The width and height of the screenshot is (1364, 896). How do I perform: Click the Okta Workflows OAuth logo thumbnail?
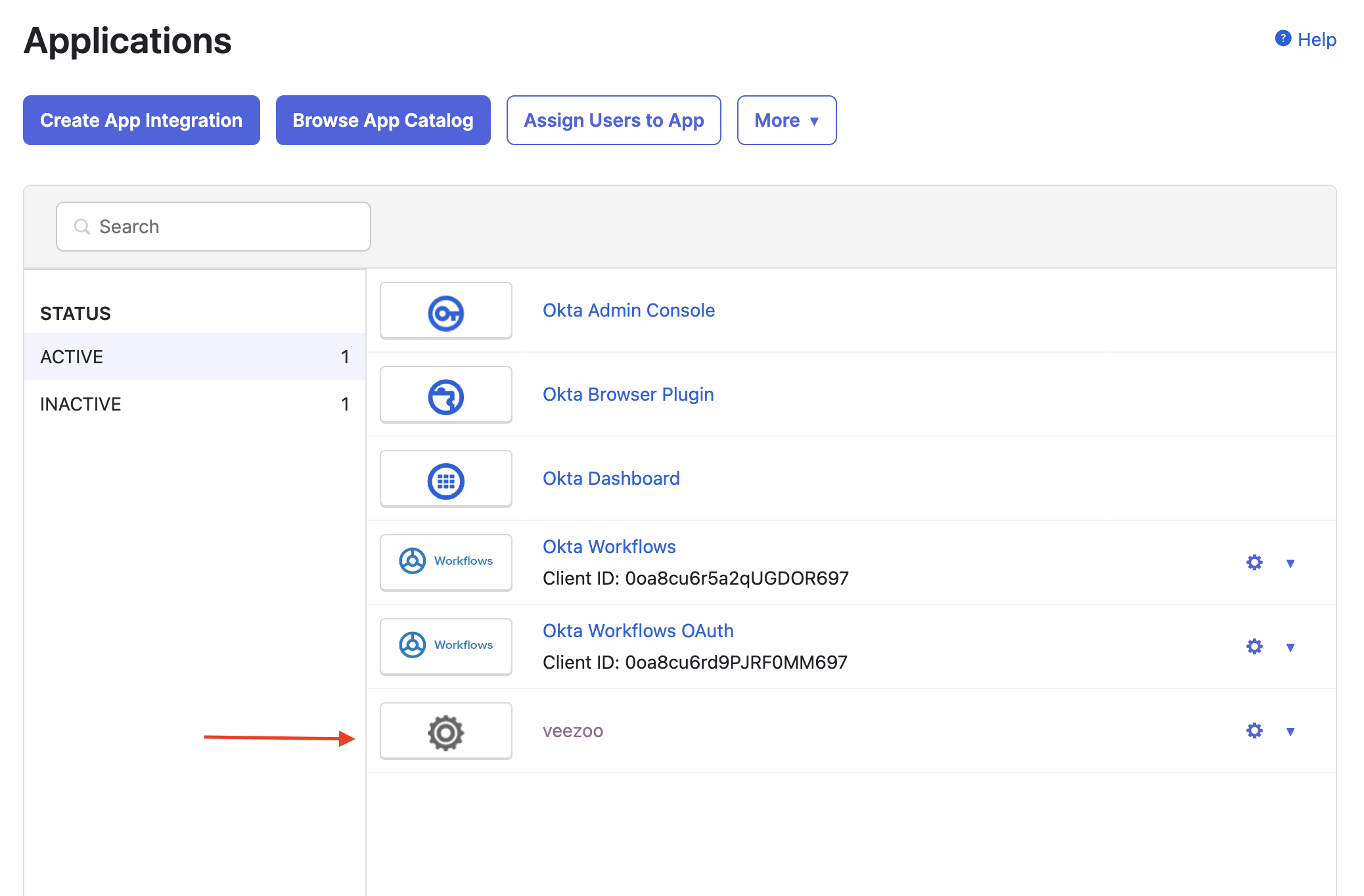click(446, 646)
